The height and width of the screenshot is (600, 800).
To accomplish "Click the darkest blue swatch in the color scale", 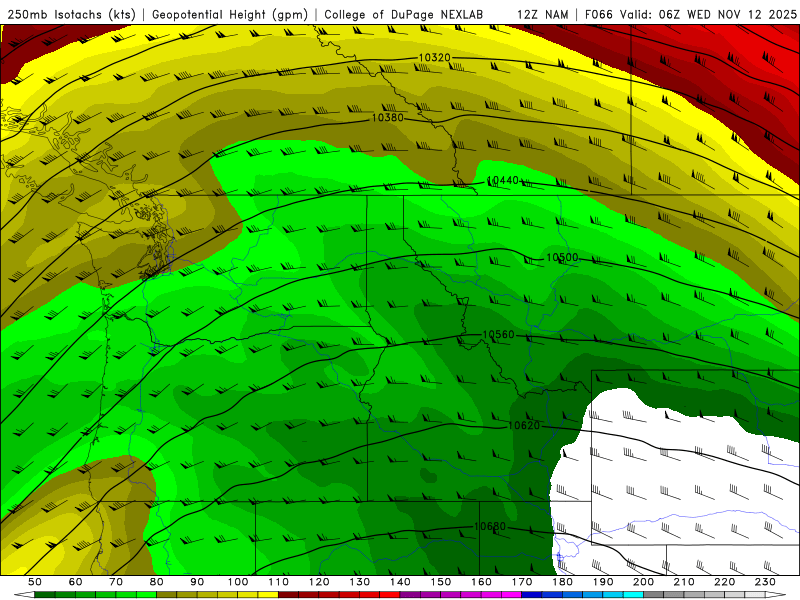I will coord(531,594).
